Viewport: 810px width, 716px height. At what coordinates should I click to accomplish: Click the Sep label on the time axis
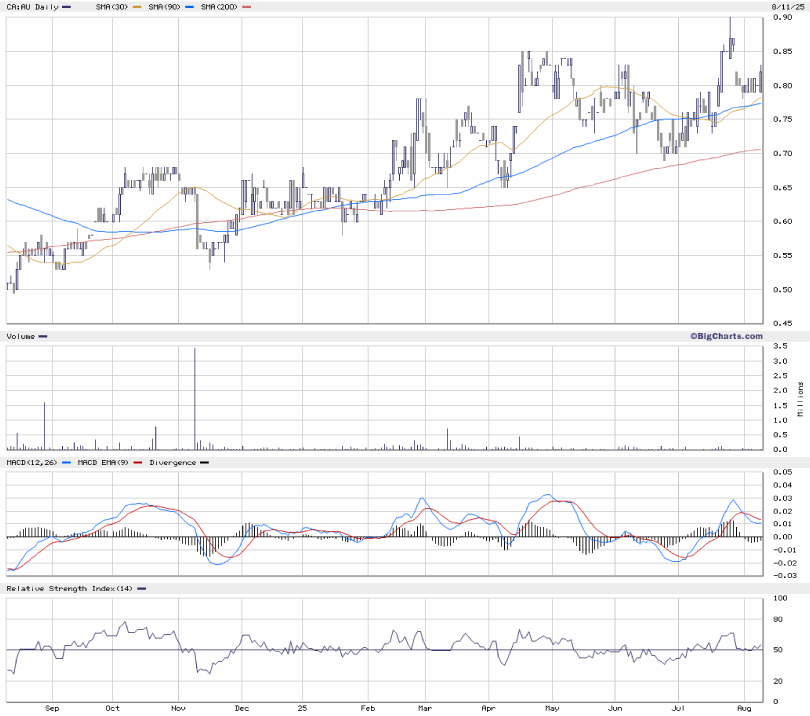coord(52,708)
